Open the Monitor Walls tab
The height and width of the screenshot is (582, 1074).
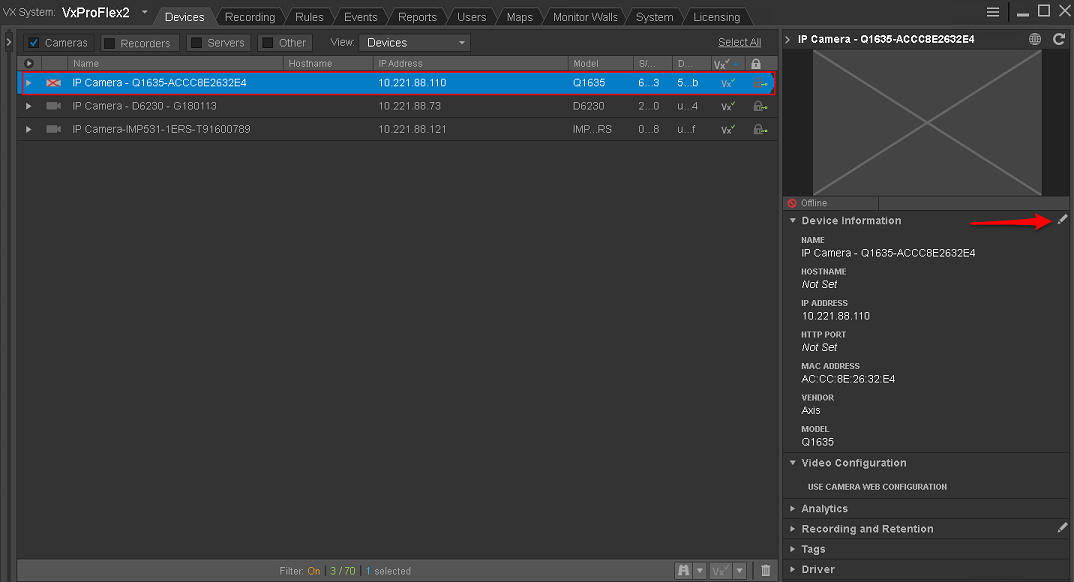pyautogui.click(x=585, y=17)
